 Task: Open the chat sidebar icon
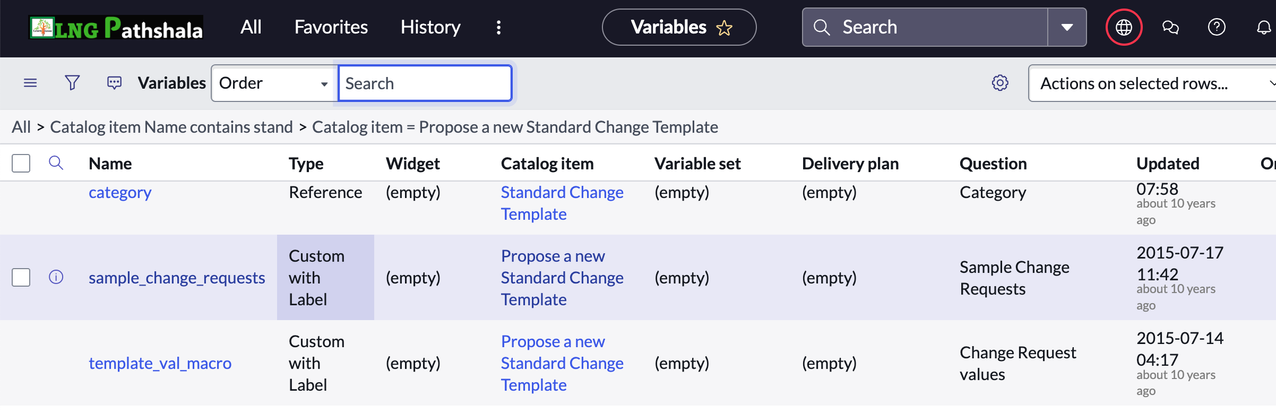tap(1171, 28)
